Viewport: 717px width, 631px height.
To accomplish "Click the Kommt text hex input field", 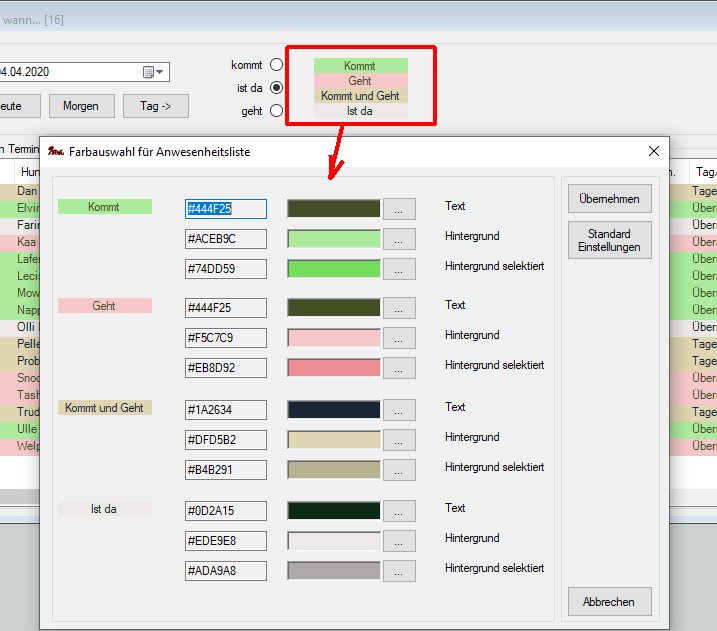I will (226, 209).
